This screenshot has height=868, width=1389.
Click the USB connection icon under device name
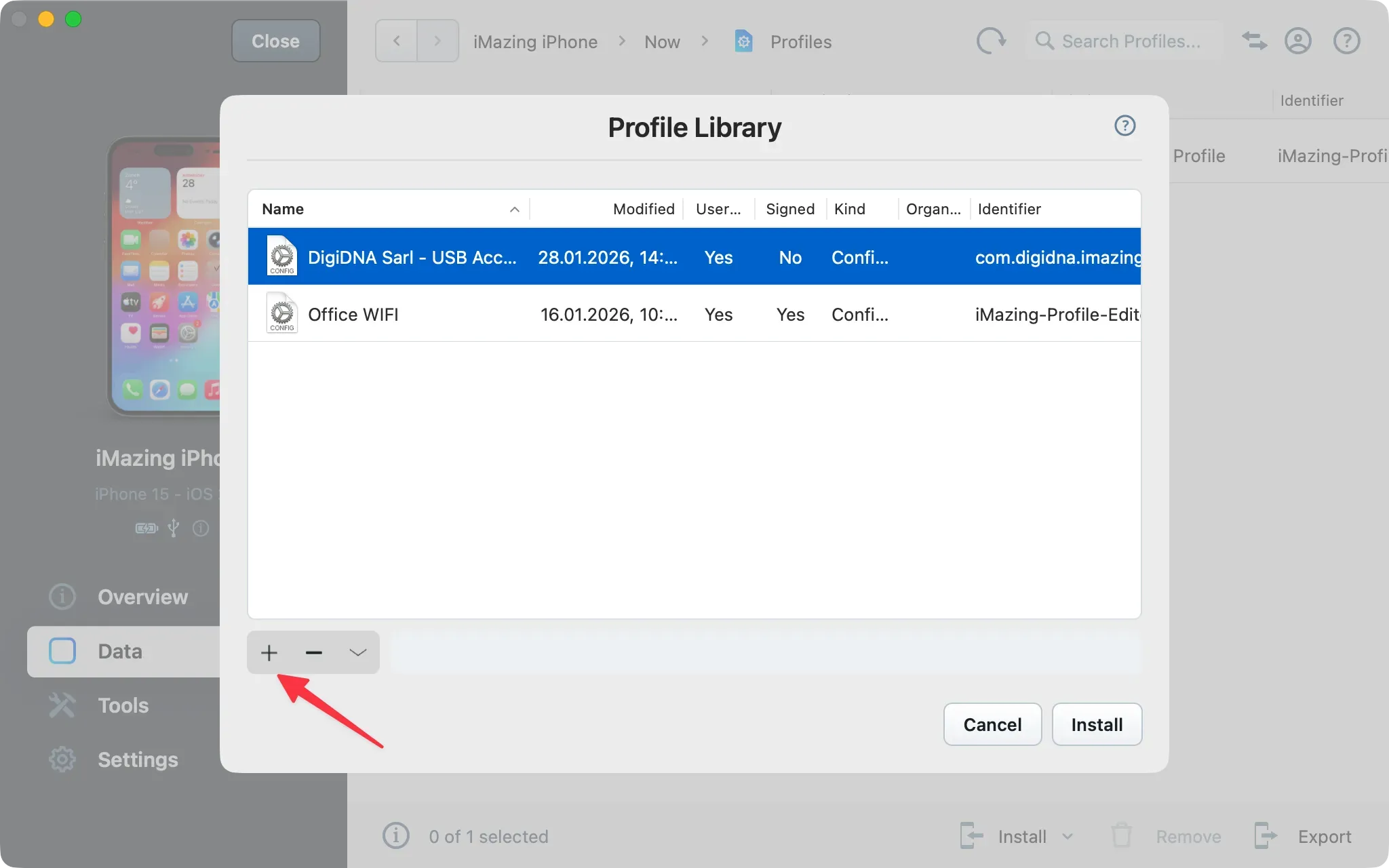[x=173, y=528]
